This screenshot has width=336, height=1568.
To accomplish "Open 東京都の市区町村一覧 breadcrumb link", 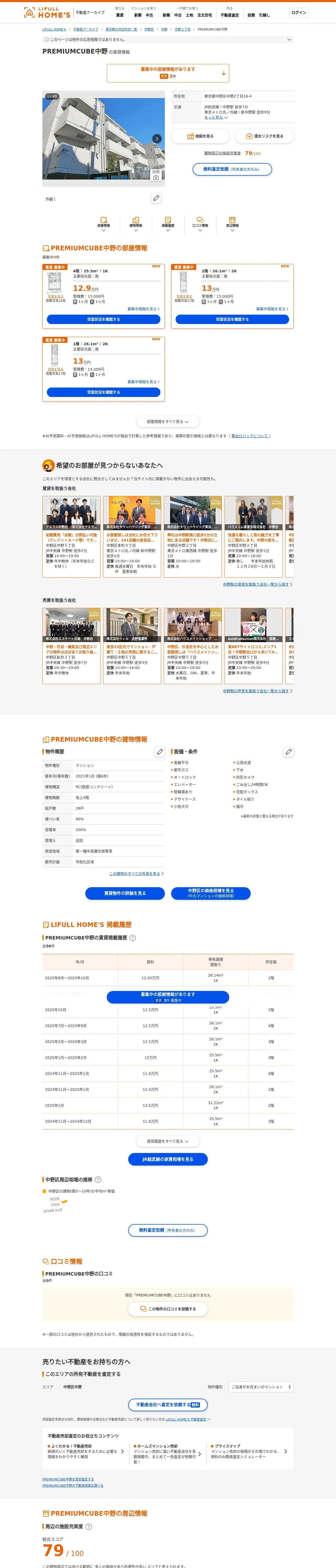I will point(121,29).
